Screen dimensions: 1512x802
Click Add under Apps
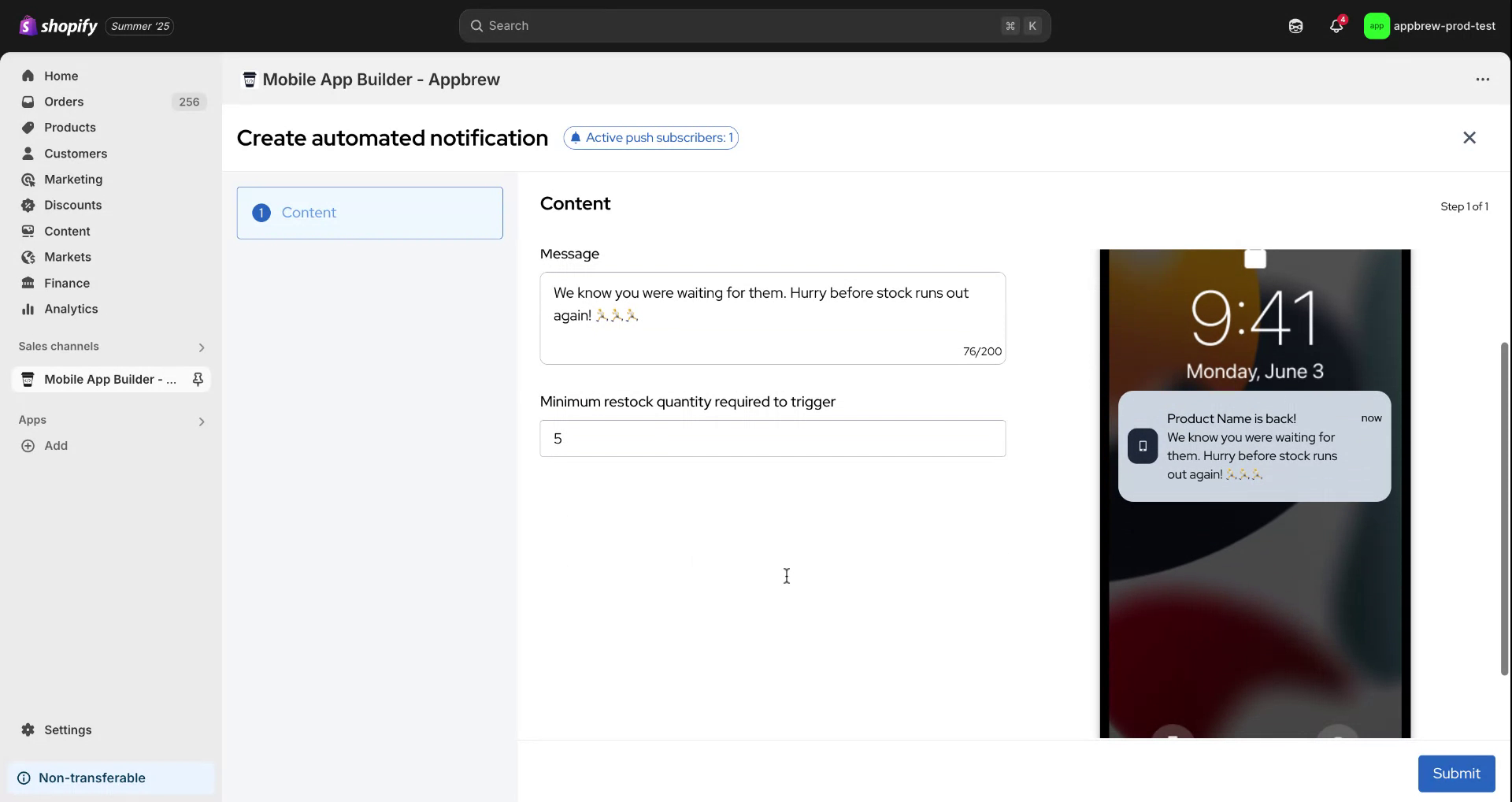click(46, 445)
